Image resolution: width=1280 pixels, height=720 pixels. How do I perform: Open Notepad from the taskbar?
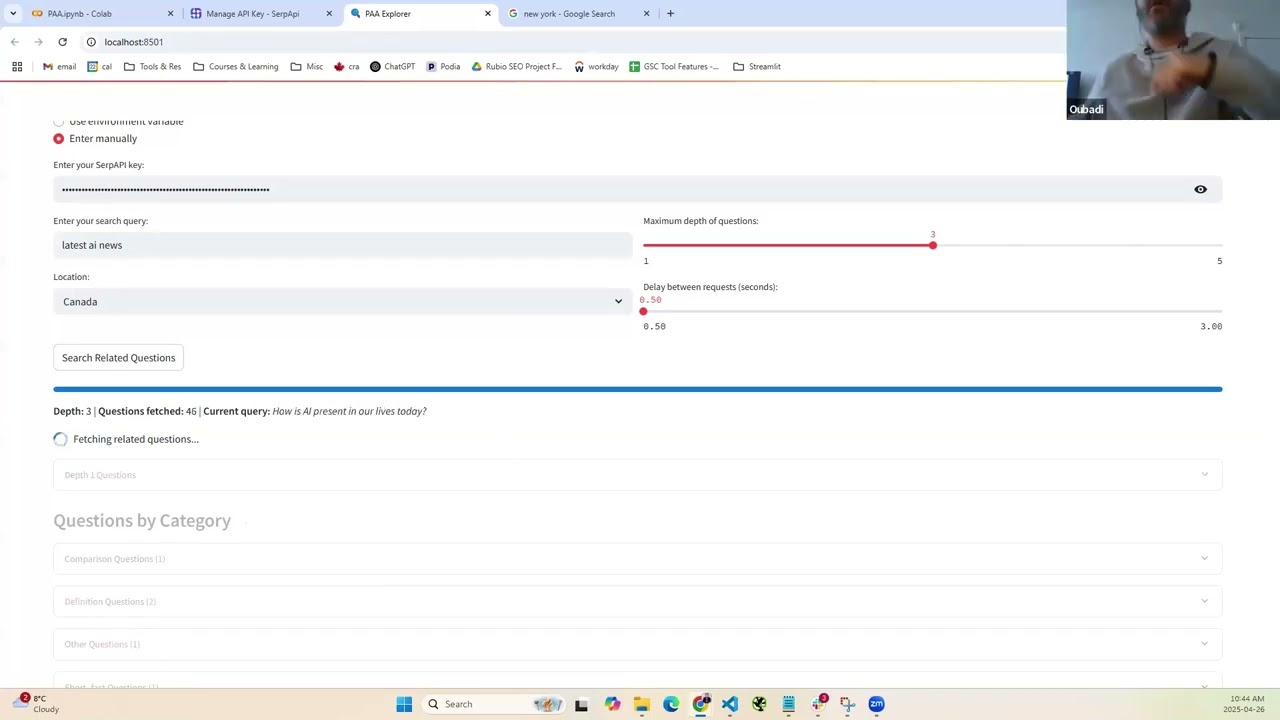pos(788,704)
